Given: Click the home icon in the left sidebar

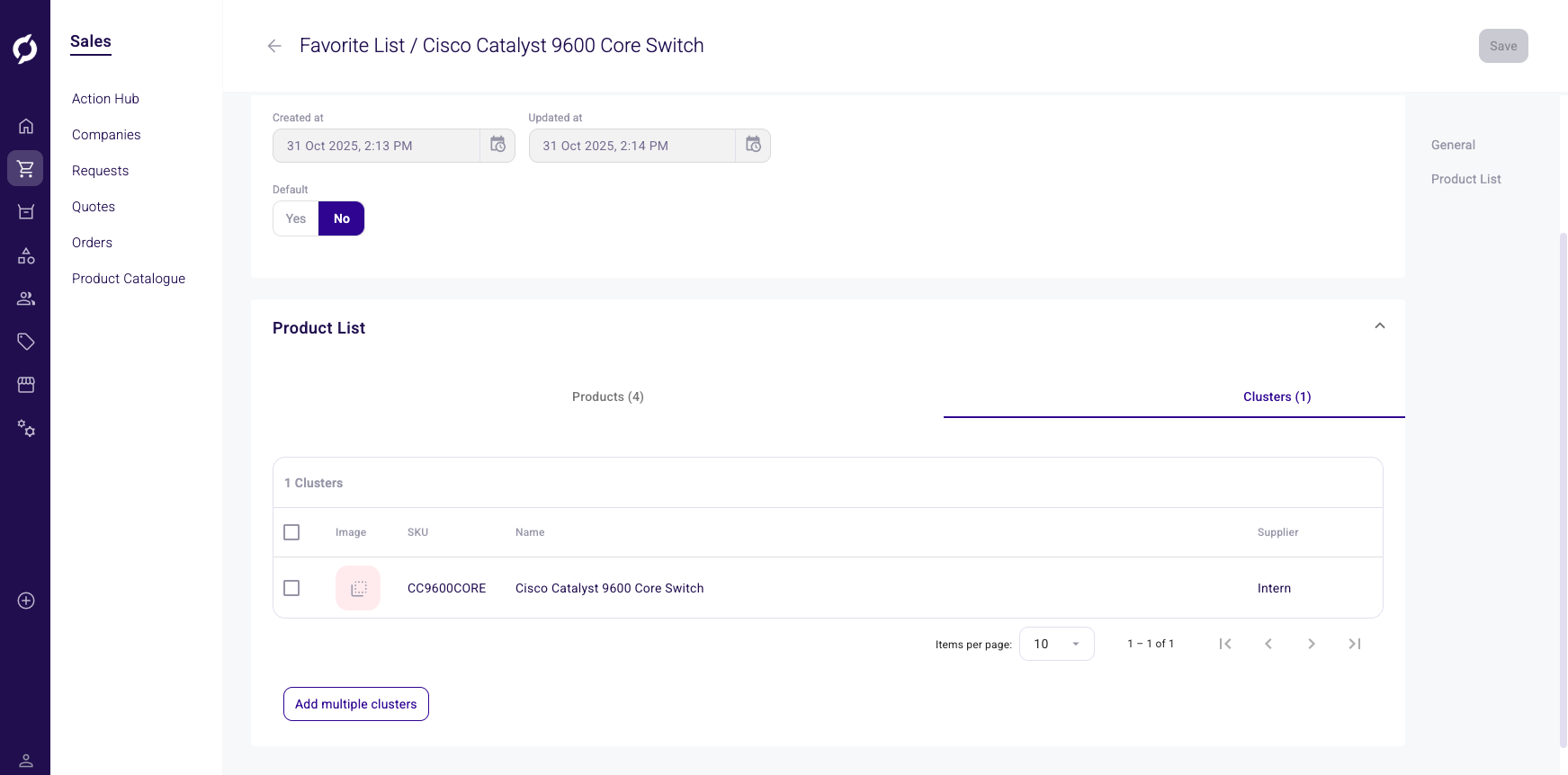Looking at the screenshot, I should (x=26, y=126).
